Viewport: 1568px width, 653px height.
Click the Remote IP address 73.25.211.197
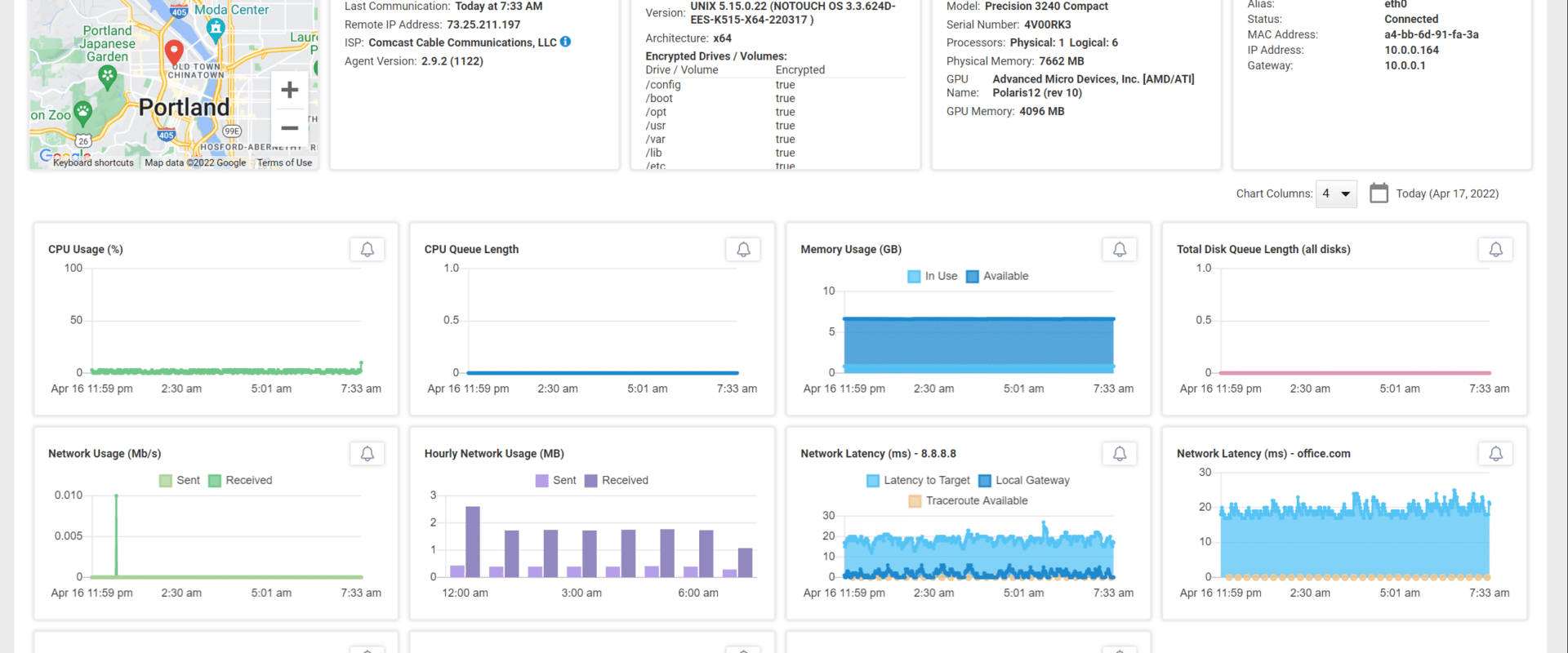point(483,24)
